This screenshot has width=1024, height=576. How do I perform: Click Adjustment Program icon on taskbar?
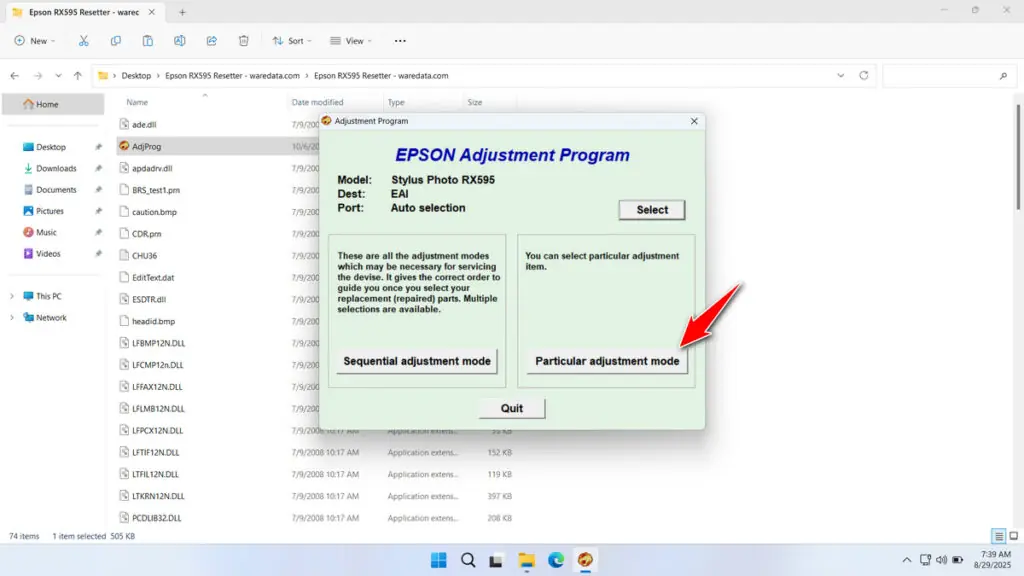pos(585,560)
